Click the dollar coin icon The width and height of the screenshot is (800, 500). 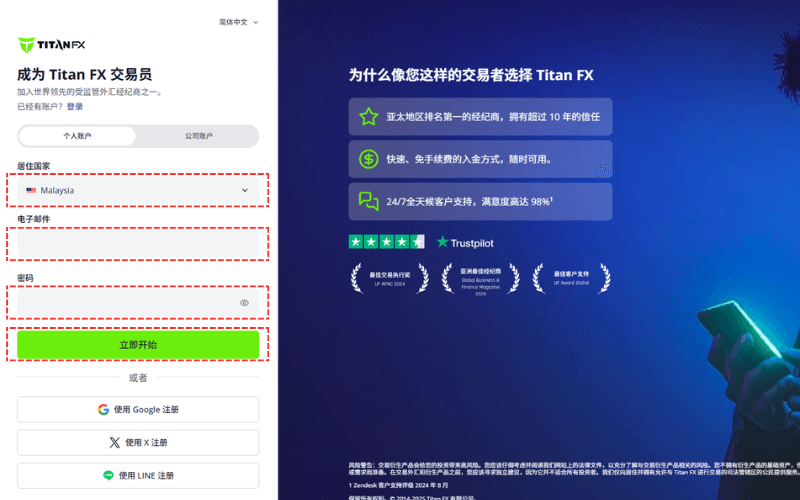368,159
